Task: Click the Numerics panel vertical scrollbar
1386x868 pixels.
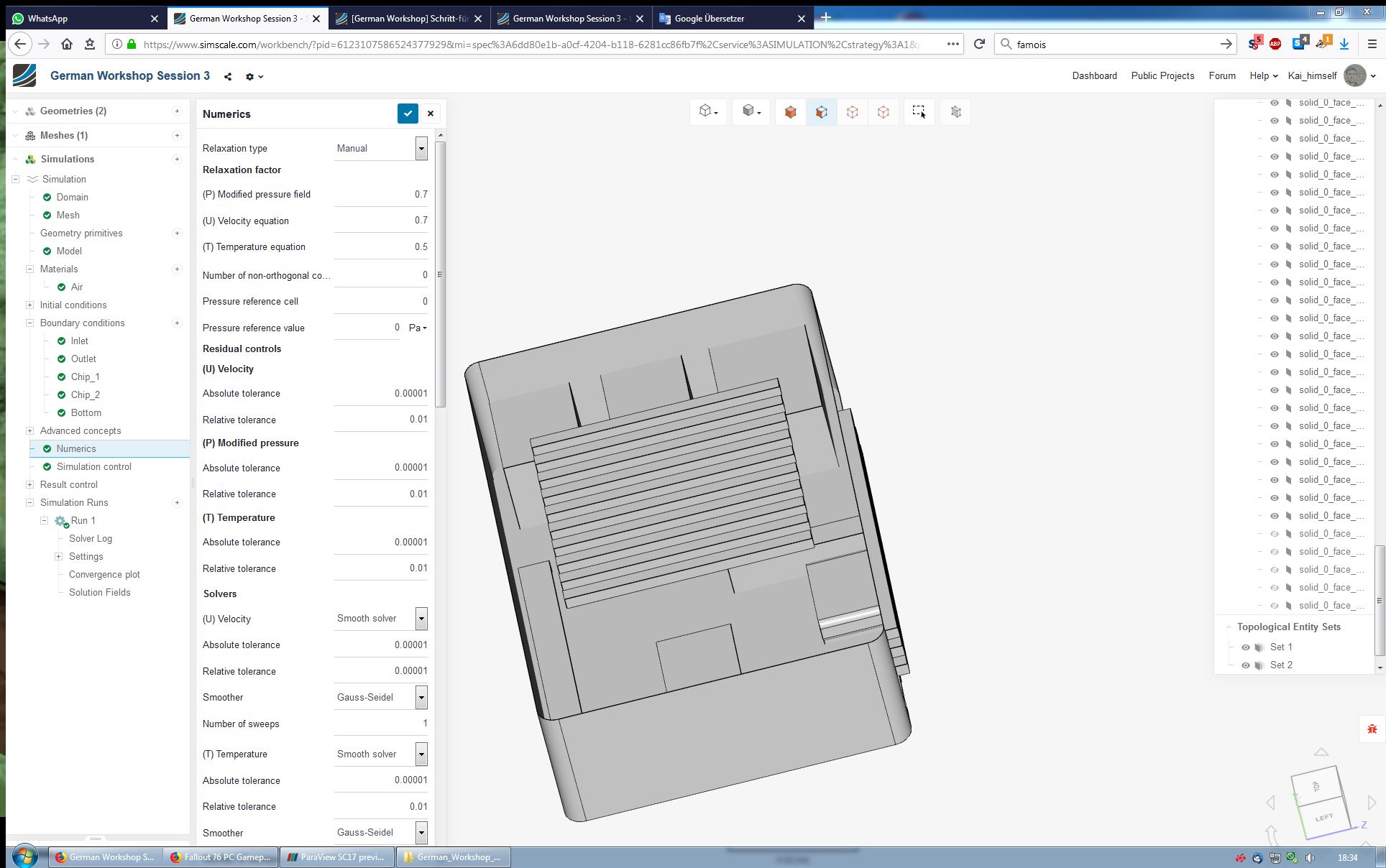Action: tap(441, 273)
